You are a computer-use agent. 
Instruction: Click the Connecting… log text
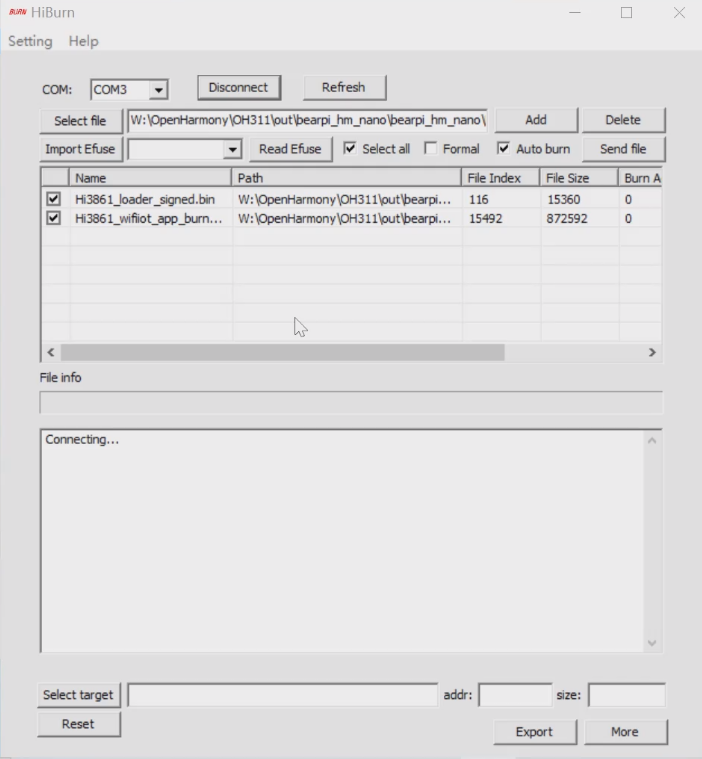coord(82,440)
